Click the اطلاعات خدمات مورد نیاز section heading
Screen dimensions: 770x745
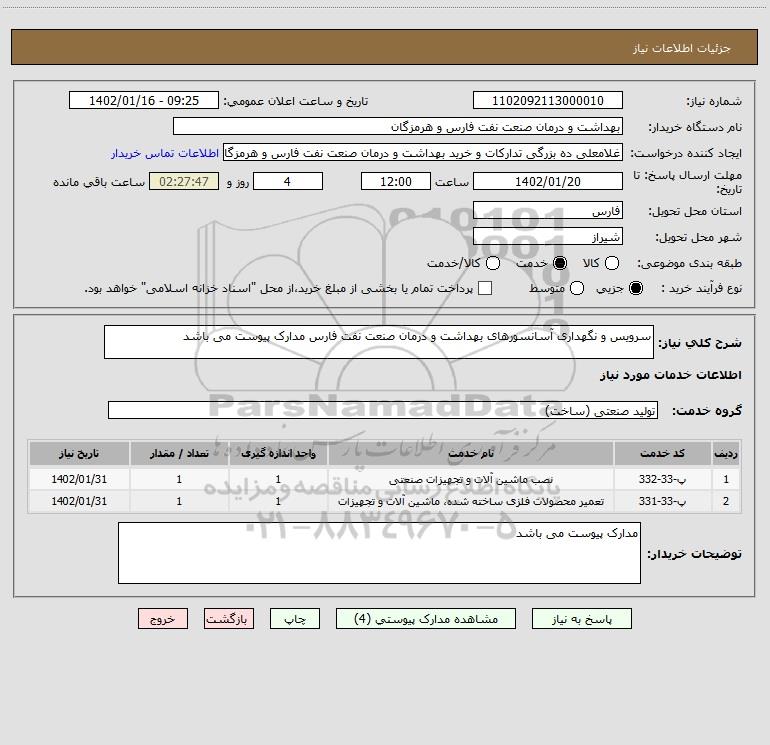pyautogui.click(x=670, y=375)
